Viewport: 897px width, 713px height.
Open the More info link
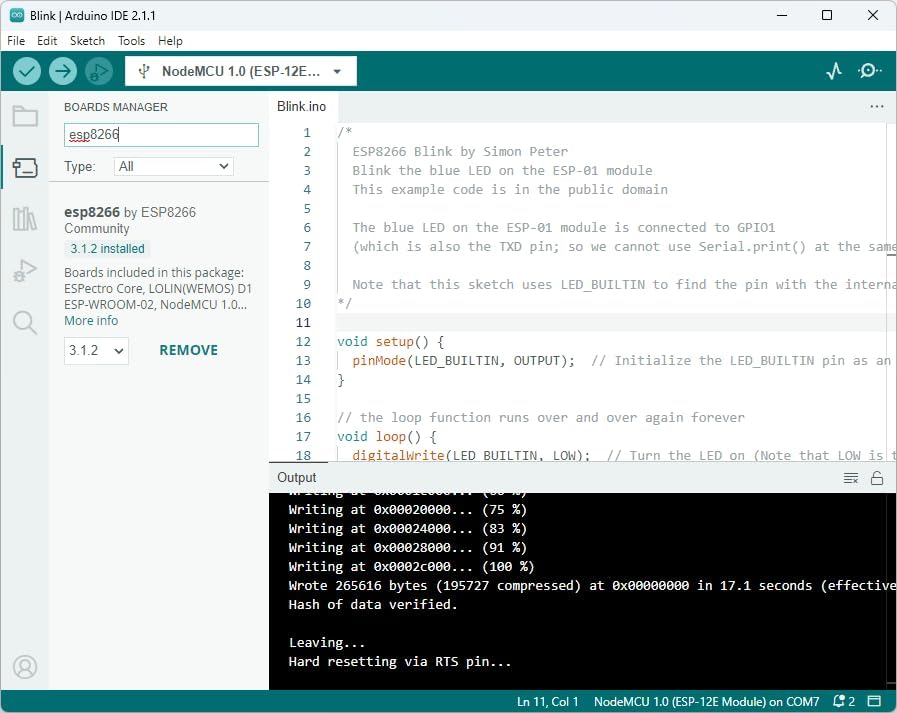91,320
